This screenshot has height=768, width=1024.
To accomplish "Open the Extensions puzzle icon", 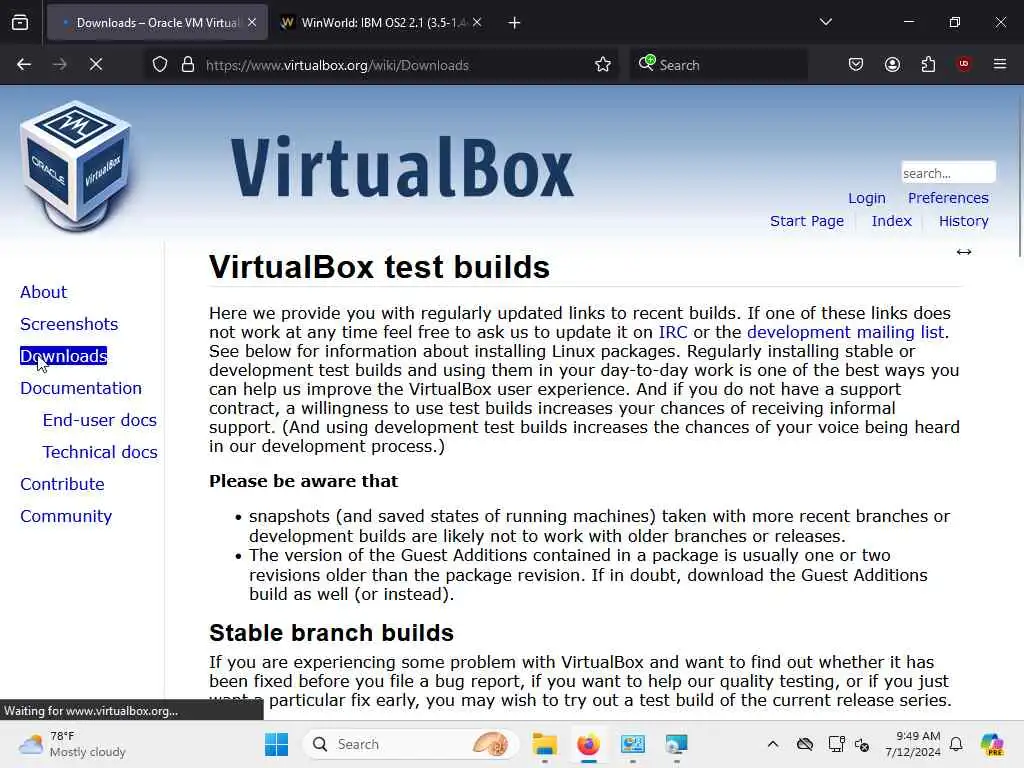I will [928, 65].
